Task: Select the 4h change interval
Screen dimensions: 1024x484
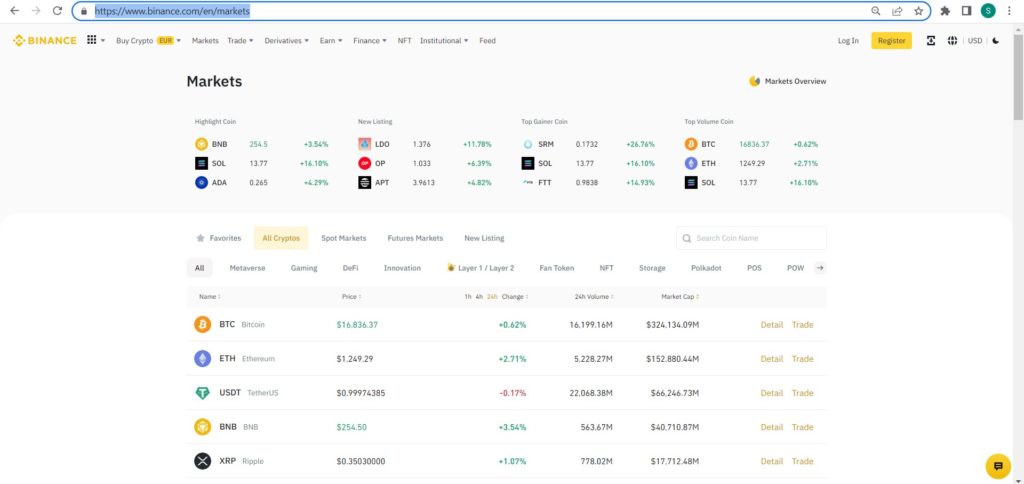Action: [479, 297]
